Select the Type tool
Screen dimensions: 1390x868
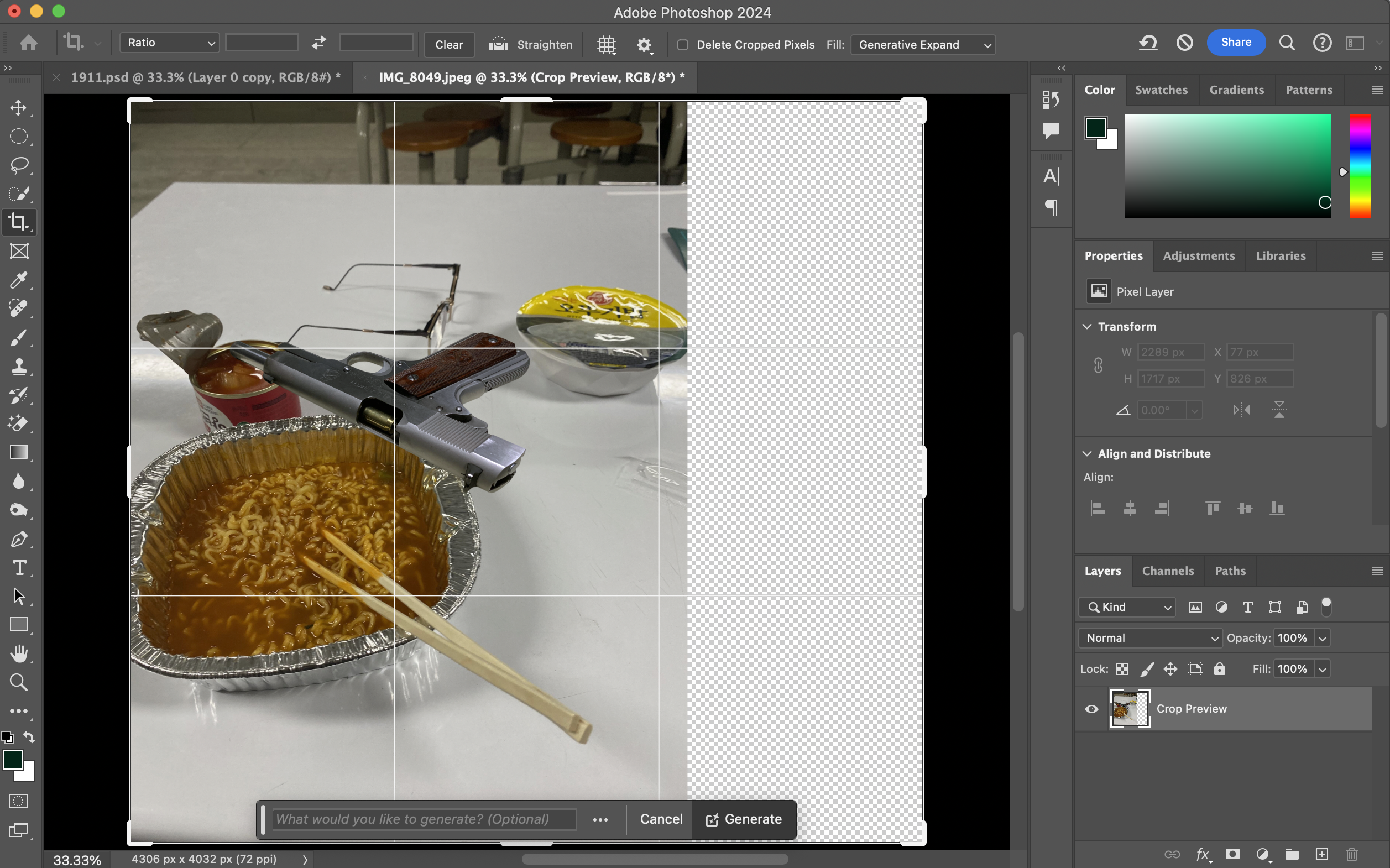pos(19,567)
